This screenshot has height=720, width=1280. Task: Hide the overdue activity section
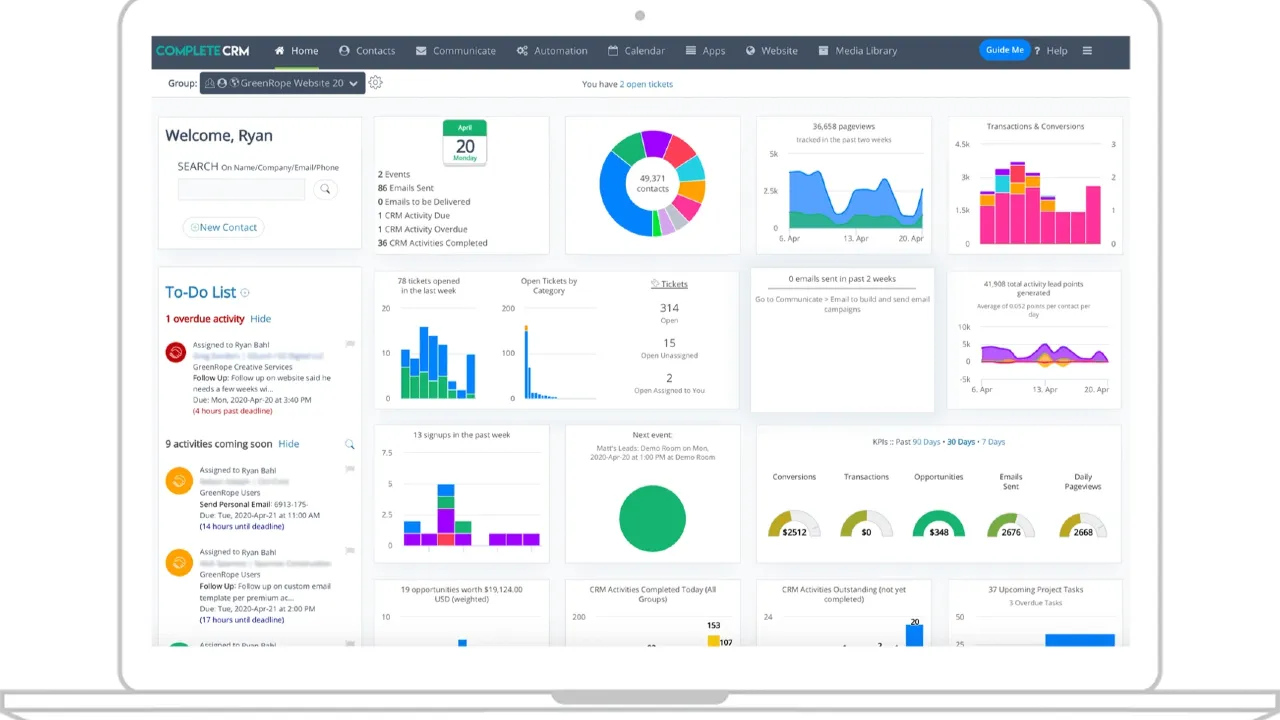coord(260,319)
